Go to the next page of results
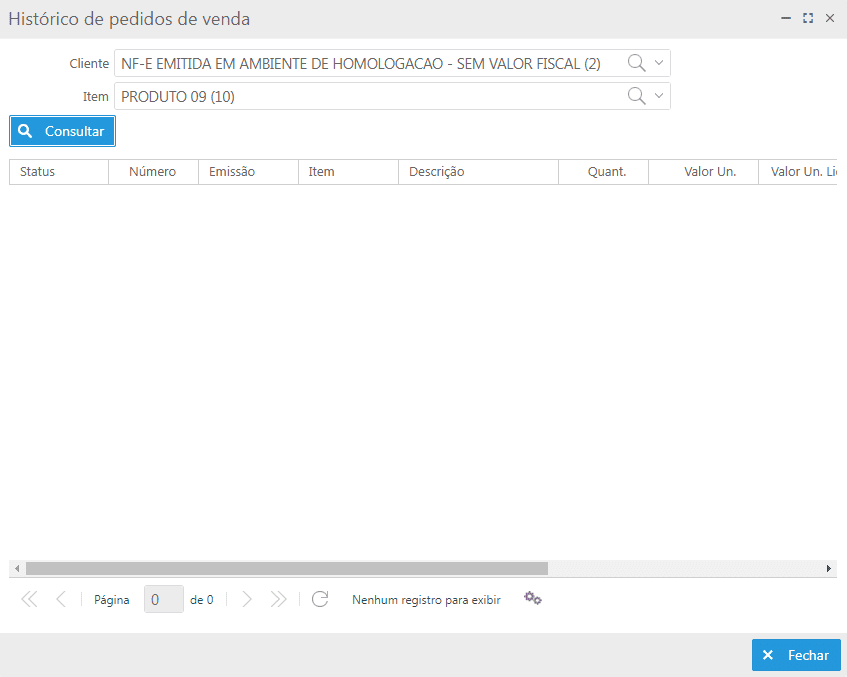The height and width of the screenshot is (677, 847). pyautogui.click(x=247, y=599)
